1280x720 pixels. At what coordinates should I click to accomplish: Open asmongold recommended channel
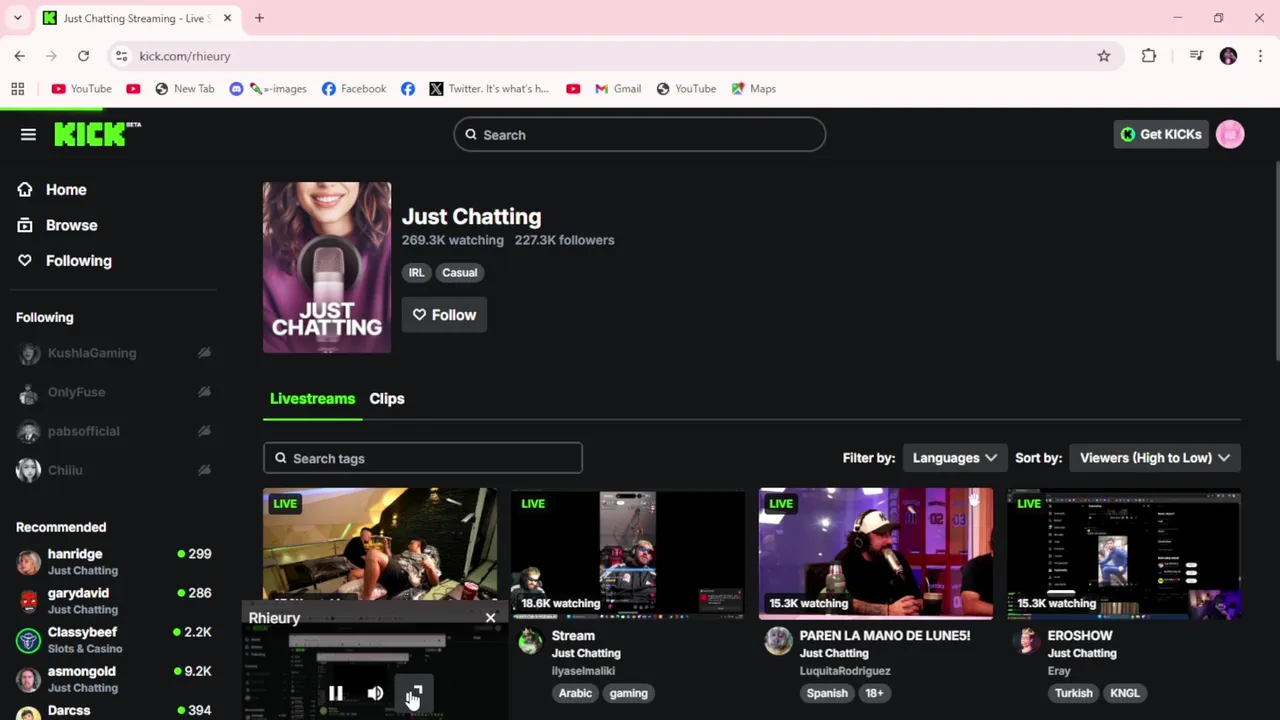[x=114, y=678]
